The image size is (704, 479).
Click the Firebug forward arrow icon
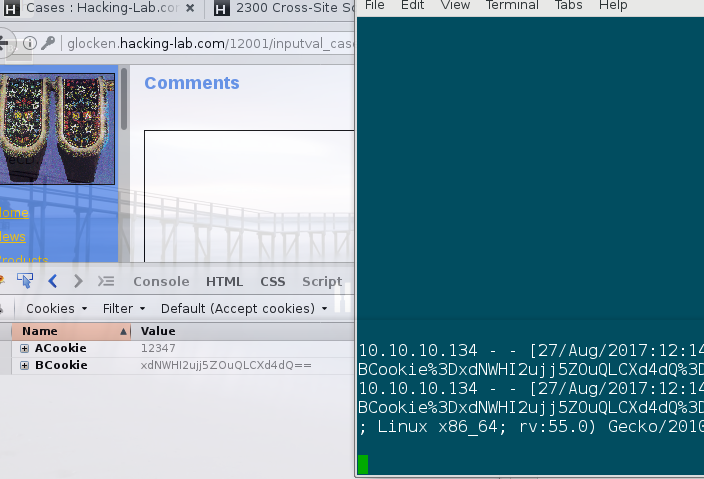78,281
